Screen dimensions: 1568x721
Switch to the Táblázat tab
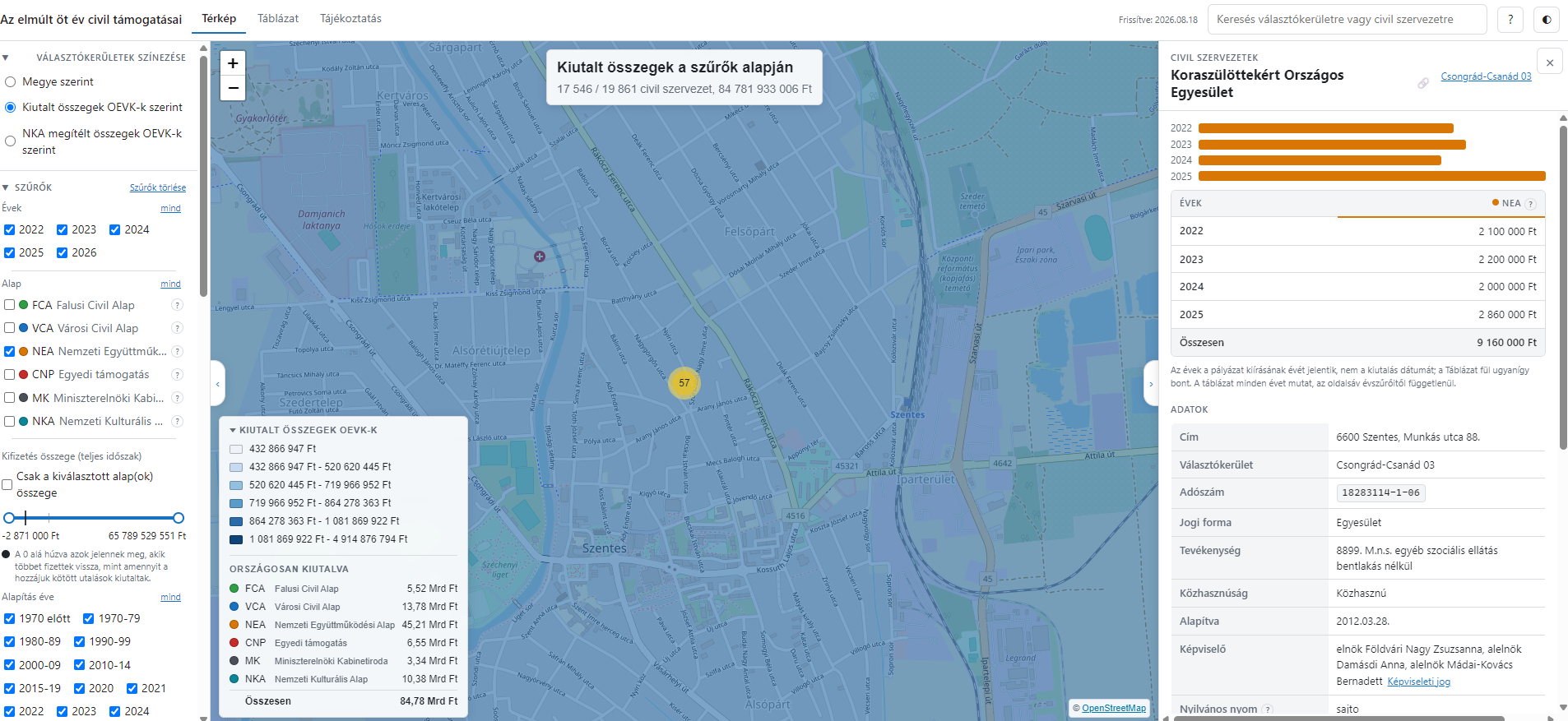tap(278, 18)
